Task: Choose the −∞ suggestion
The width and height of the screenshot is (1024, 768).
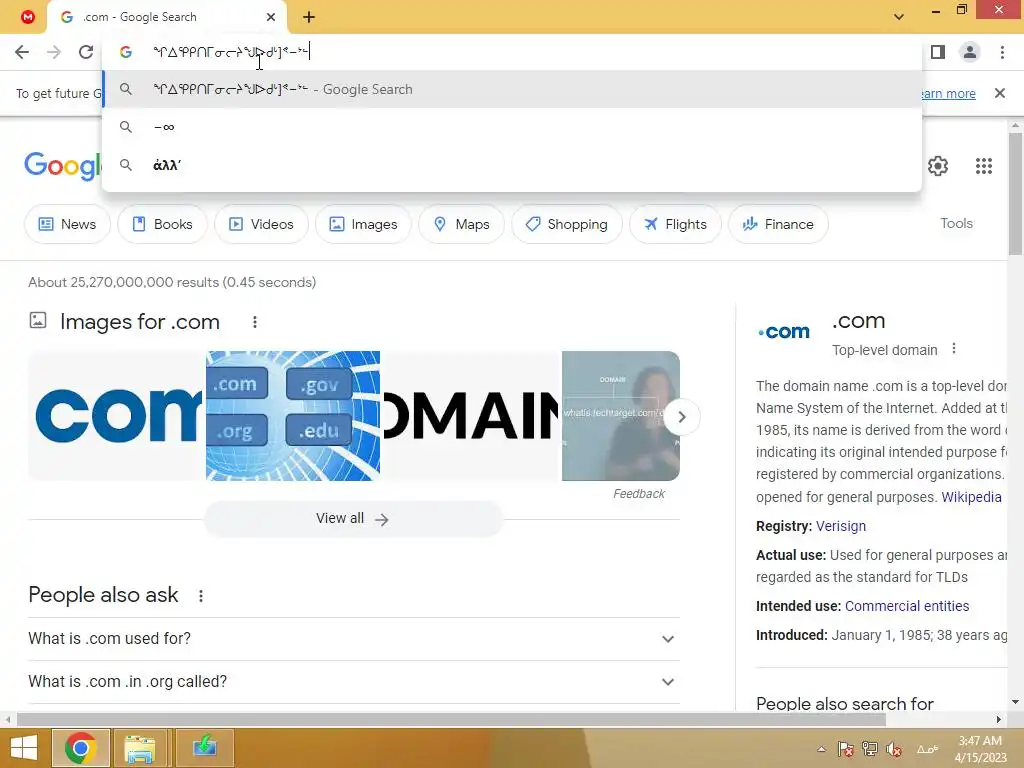Action: coord(512,127)
